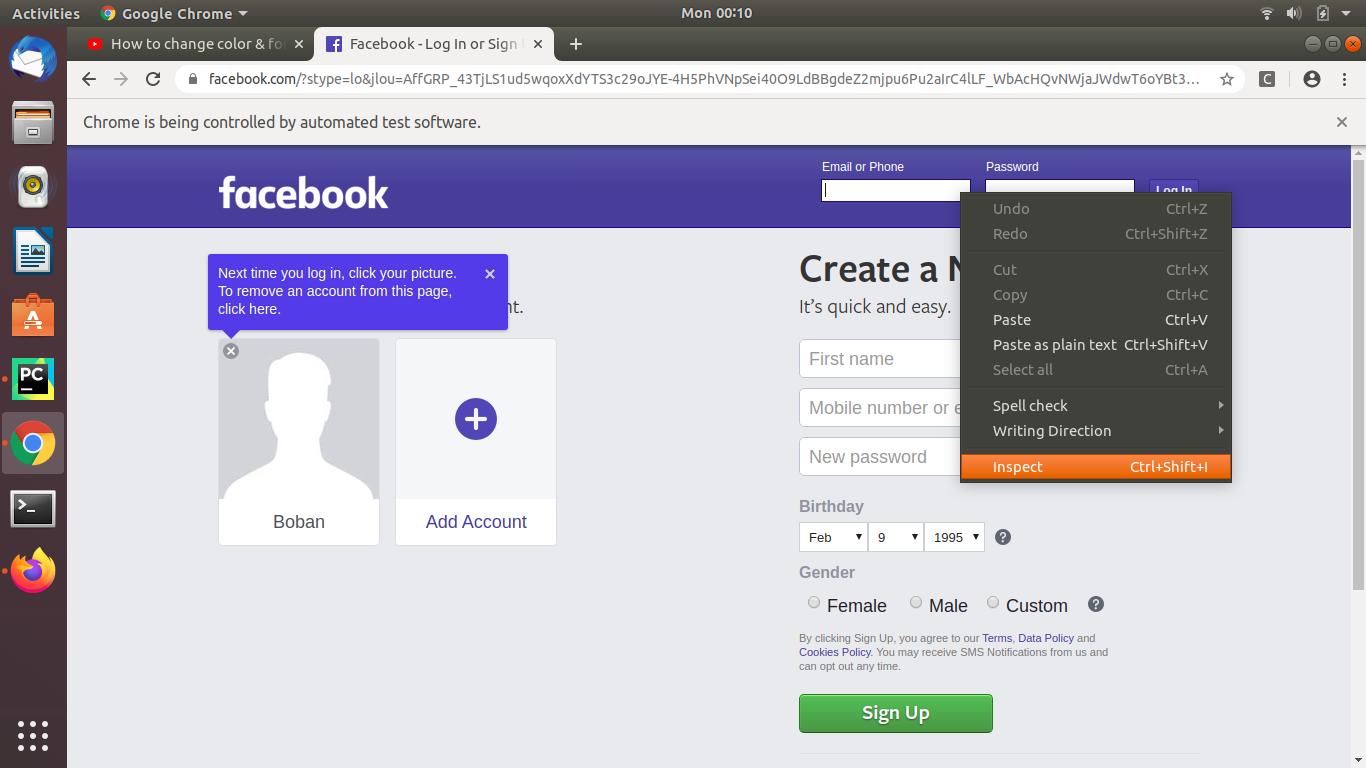Click the Email or Phone field
The width and height of the screenshot is (1366, 768).
coord(896,190)
